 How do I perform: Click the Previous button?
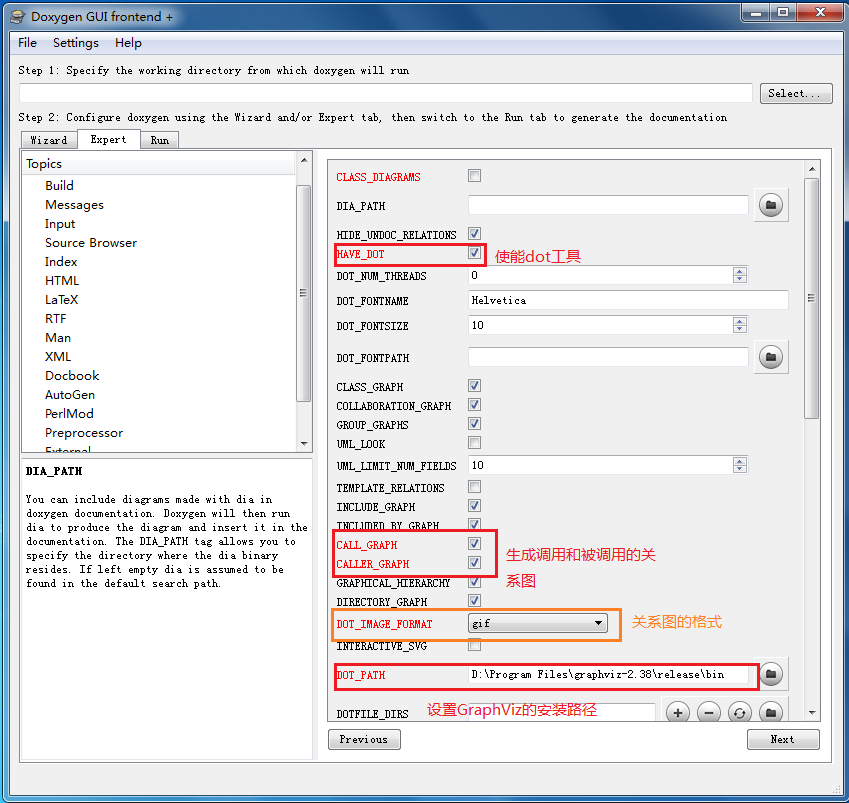[364, 739]
